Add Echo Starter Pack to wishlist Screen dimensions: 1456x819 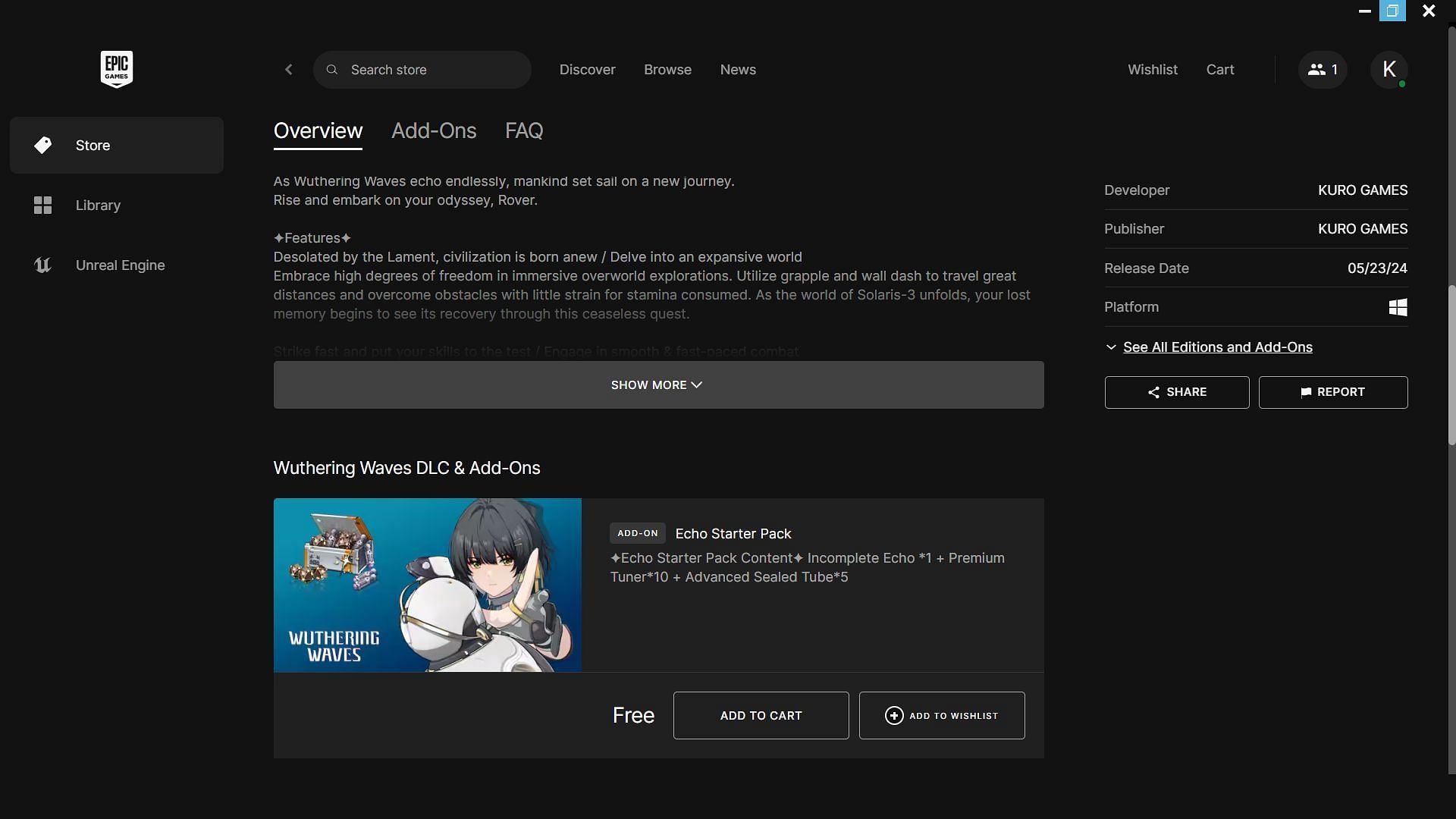pyautogui.click(x=941, y=716)
